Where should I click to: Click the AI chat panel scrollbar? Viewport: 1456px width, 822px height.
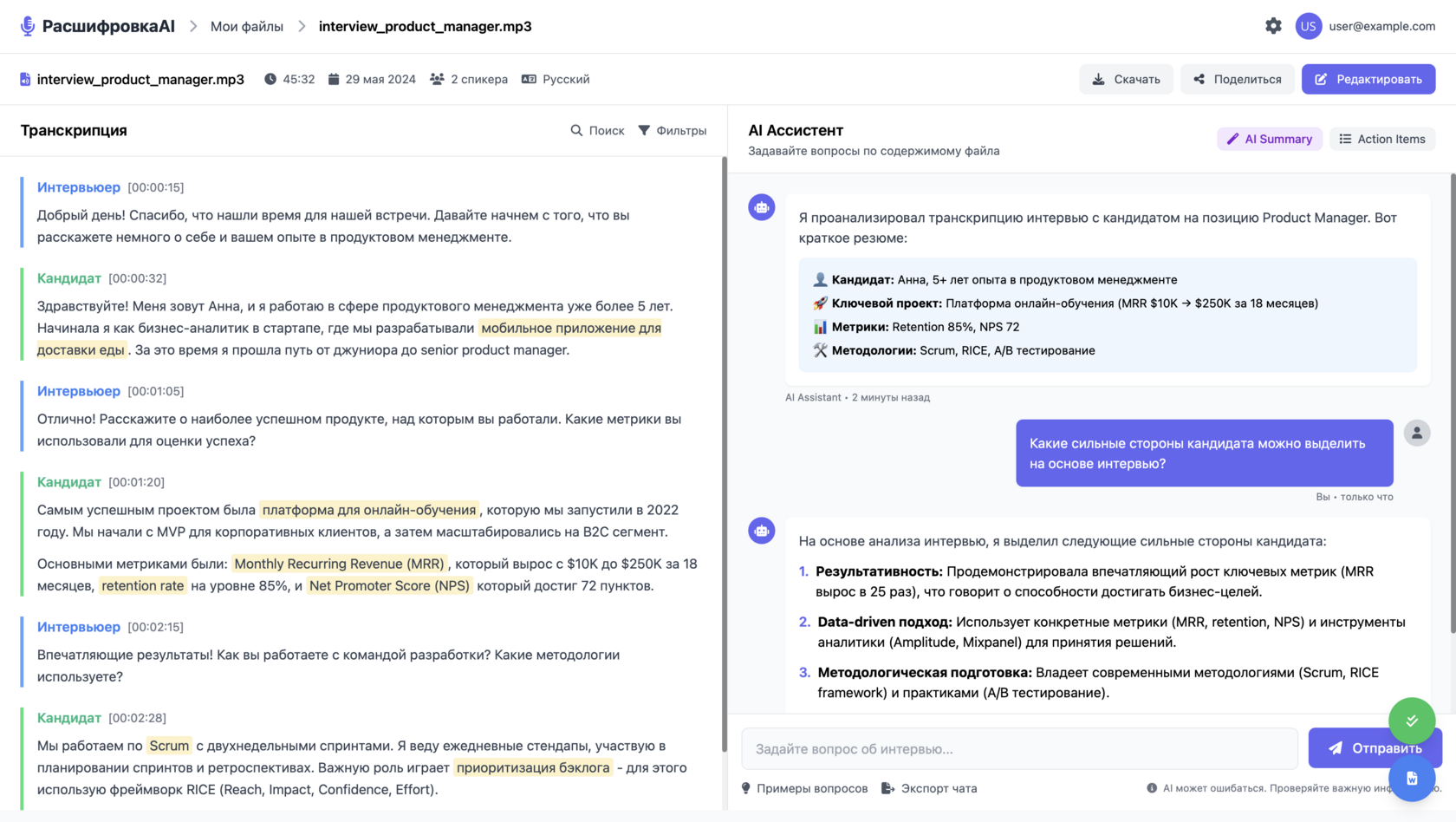(1453, 403)
